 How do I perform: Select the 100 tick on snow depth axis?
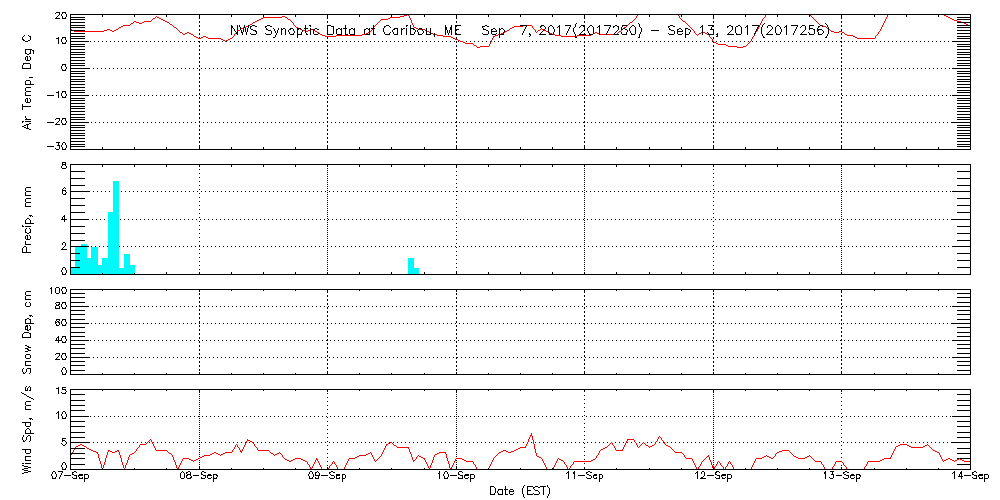click(x=57, y=292)
